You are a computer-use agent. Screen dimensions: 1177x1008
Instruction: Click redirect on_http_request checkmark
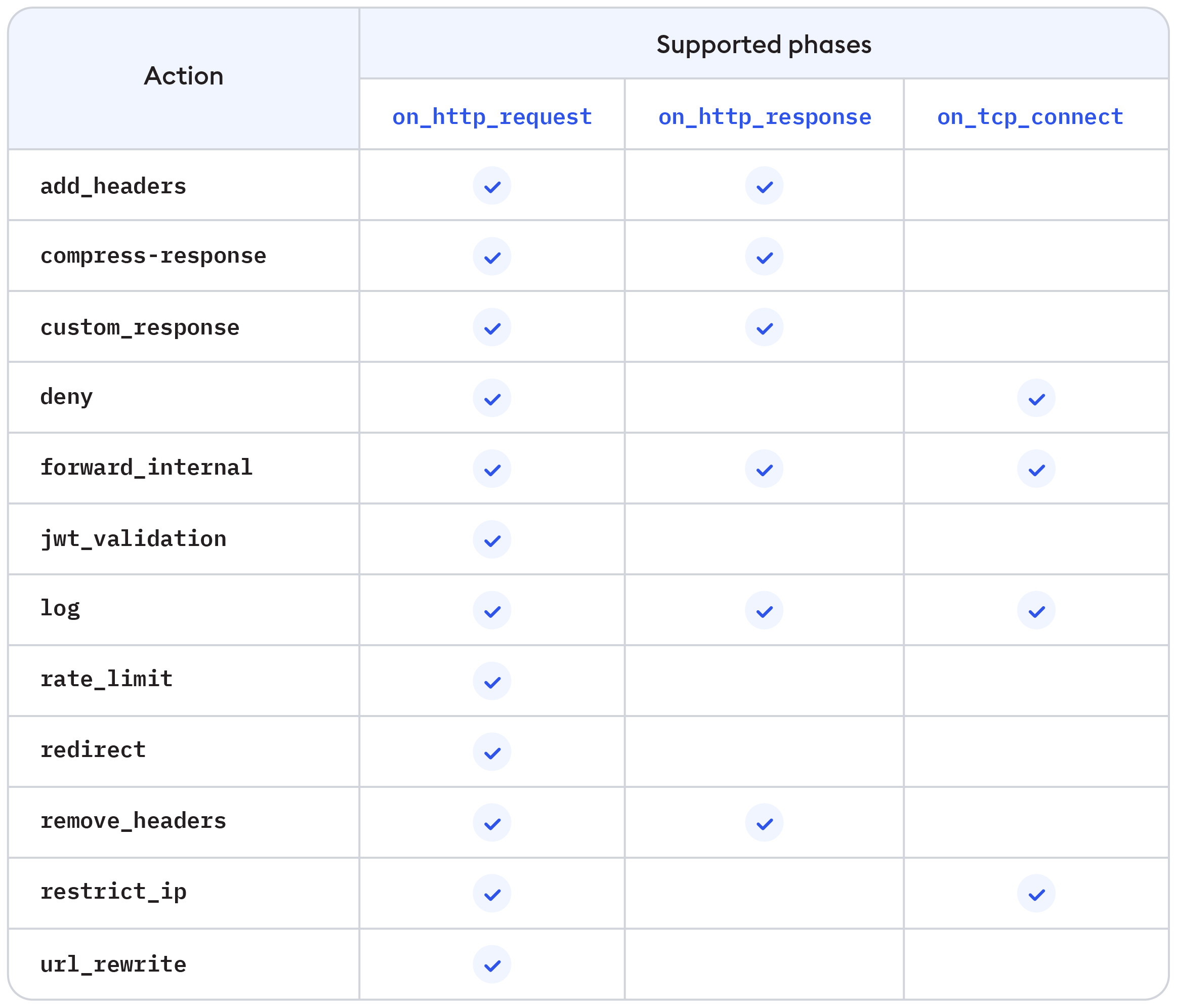492,752
